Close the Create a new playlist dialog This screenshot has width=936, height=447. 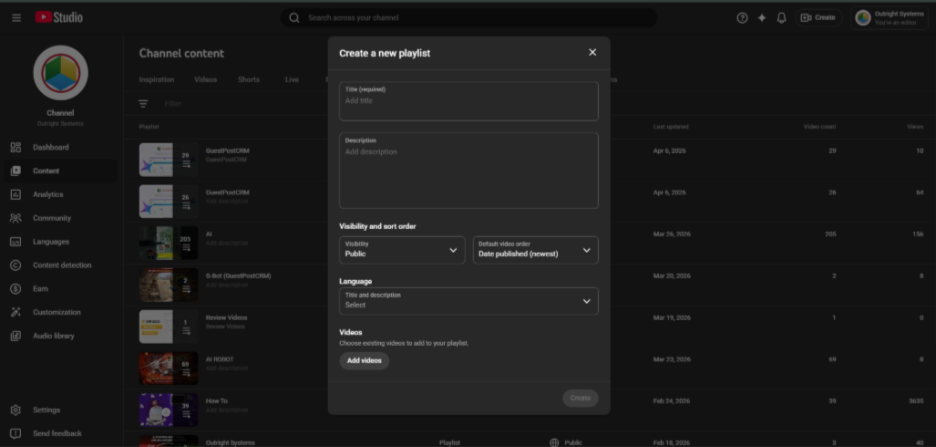coord(592,53)
